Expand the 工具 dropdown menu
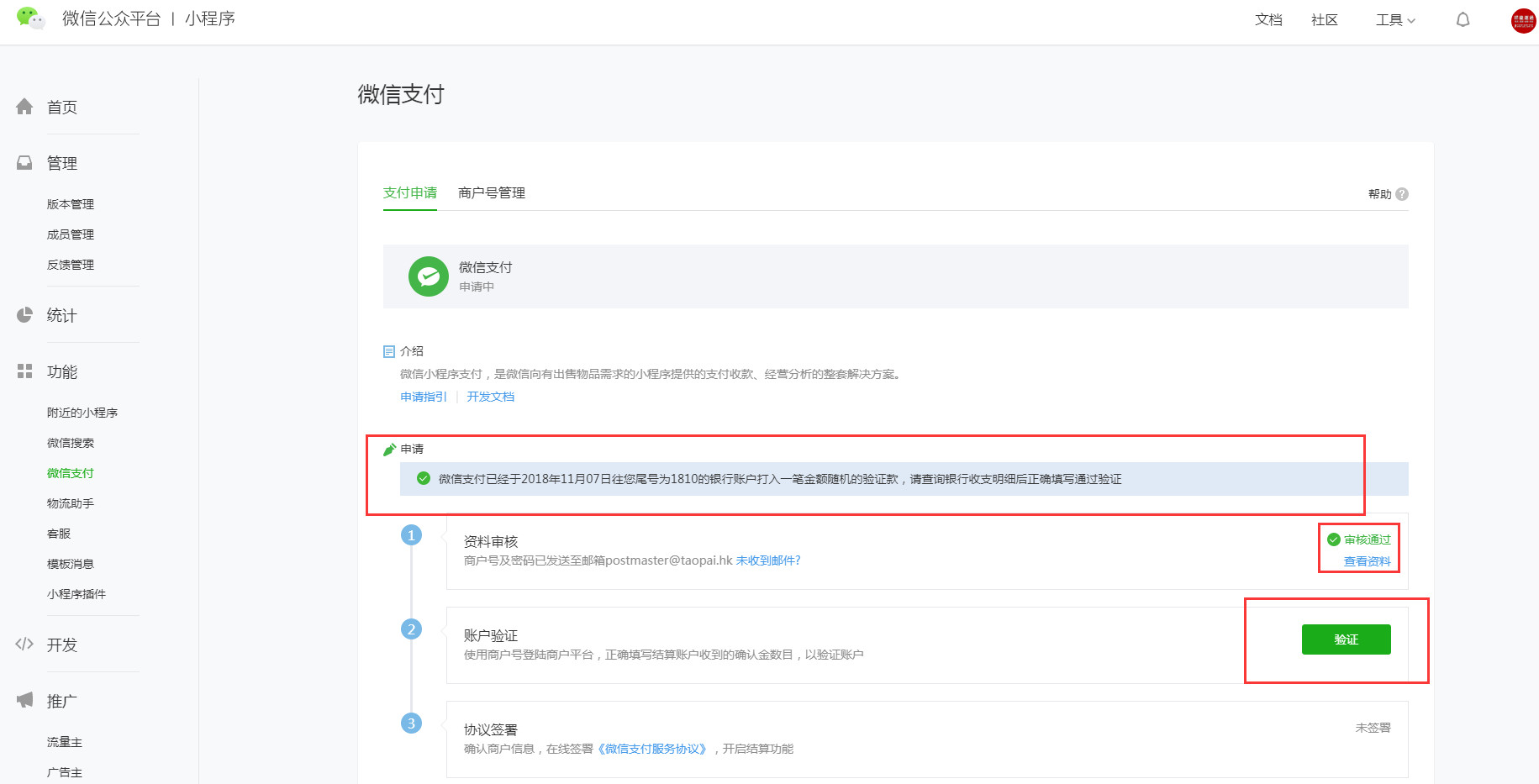This screenshot has height=784, width=1539. click(x=1394, y=20)
